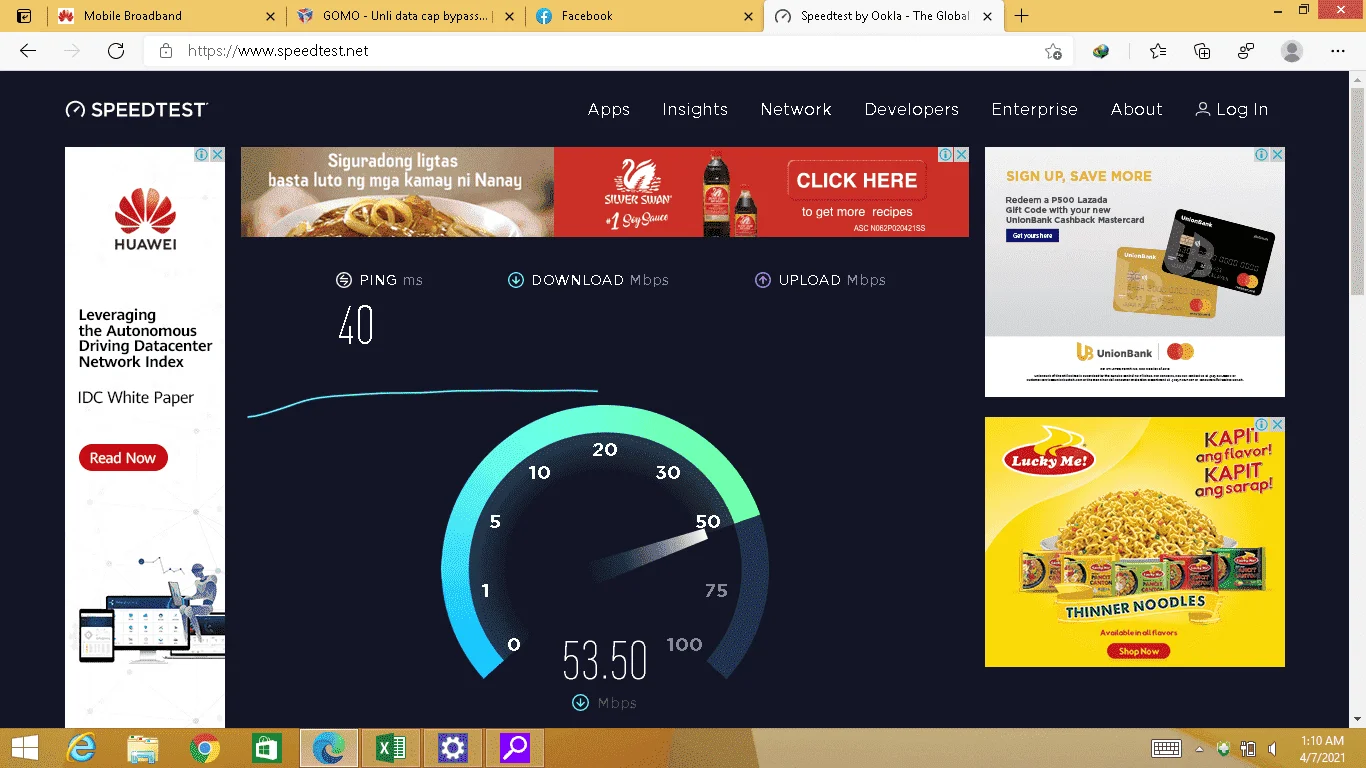Viewport: 1366px width, 768px height.
Task: Show hidden system tray icons
Action: pos(1199,749)
